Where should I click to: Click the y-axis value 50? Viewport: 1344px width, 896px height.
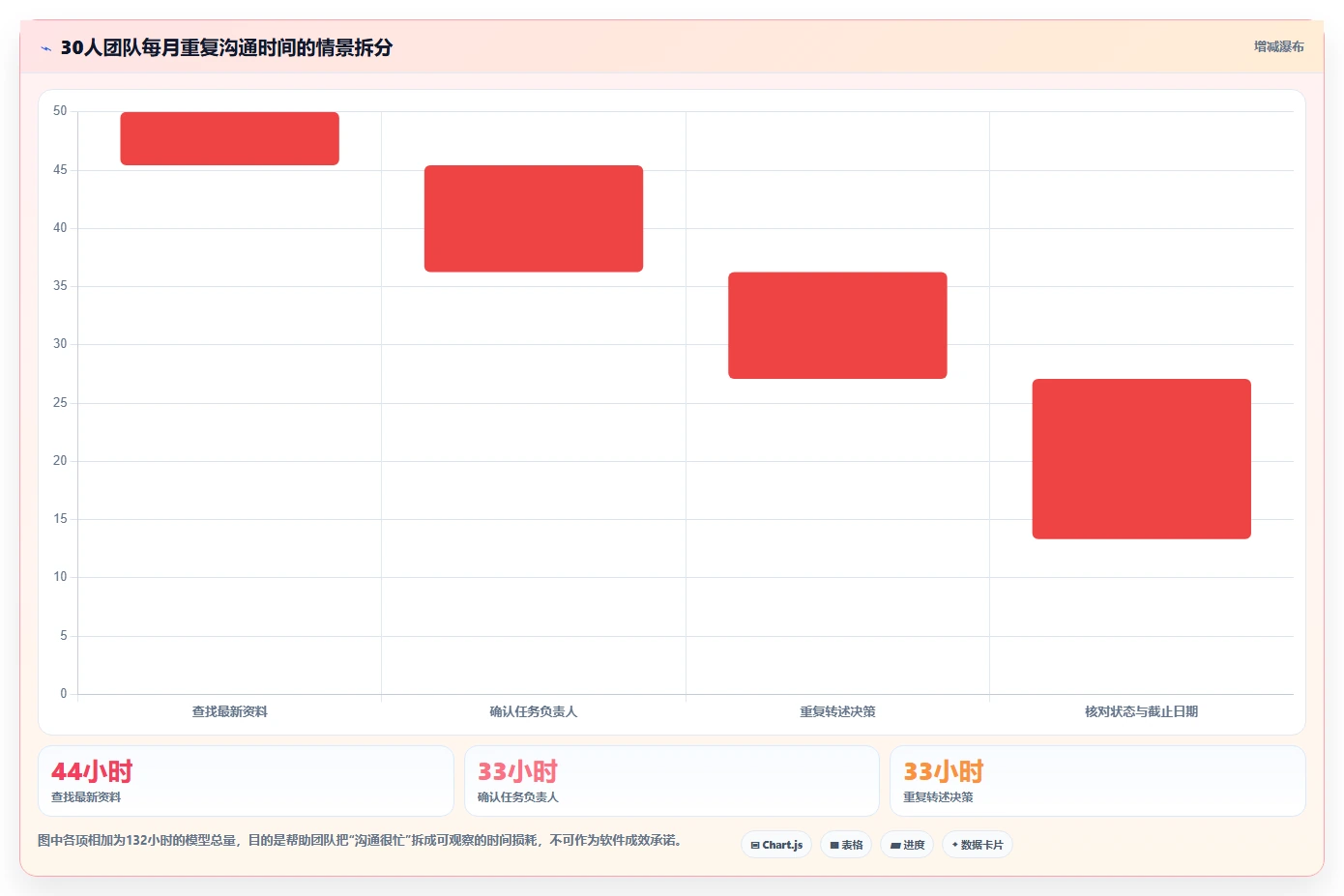tap(60, 111)
